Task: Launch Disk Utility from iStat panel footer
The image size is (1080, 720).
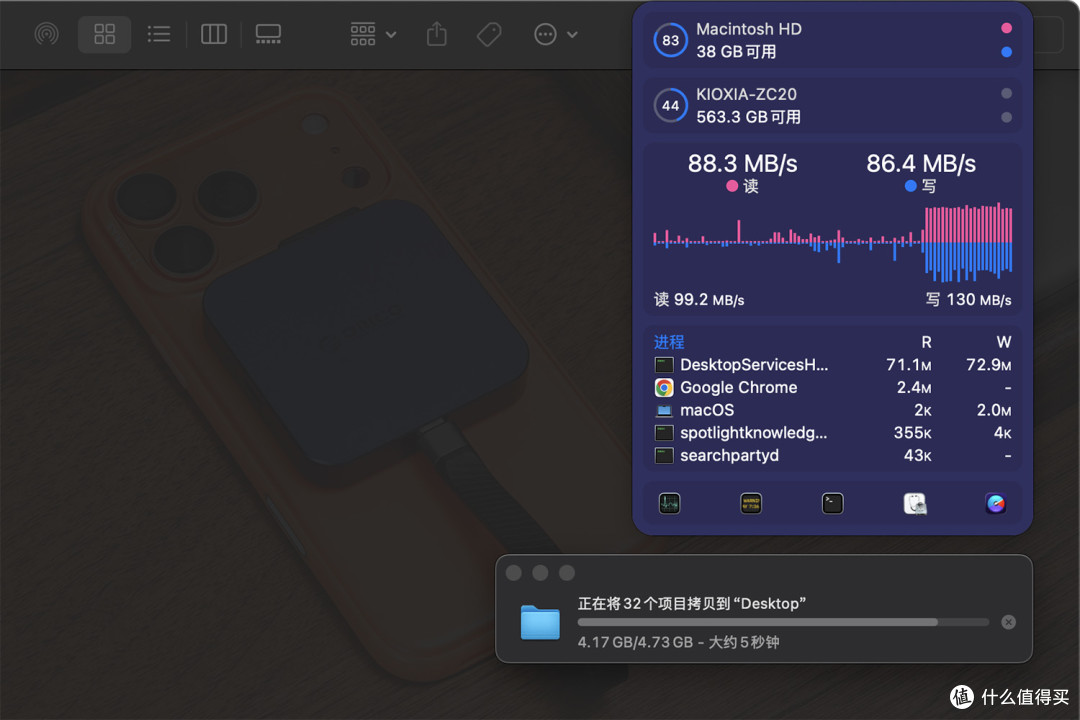Action: tap(915, 504)
